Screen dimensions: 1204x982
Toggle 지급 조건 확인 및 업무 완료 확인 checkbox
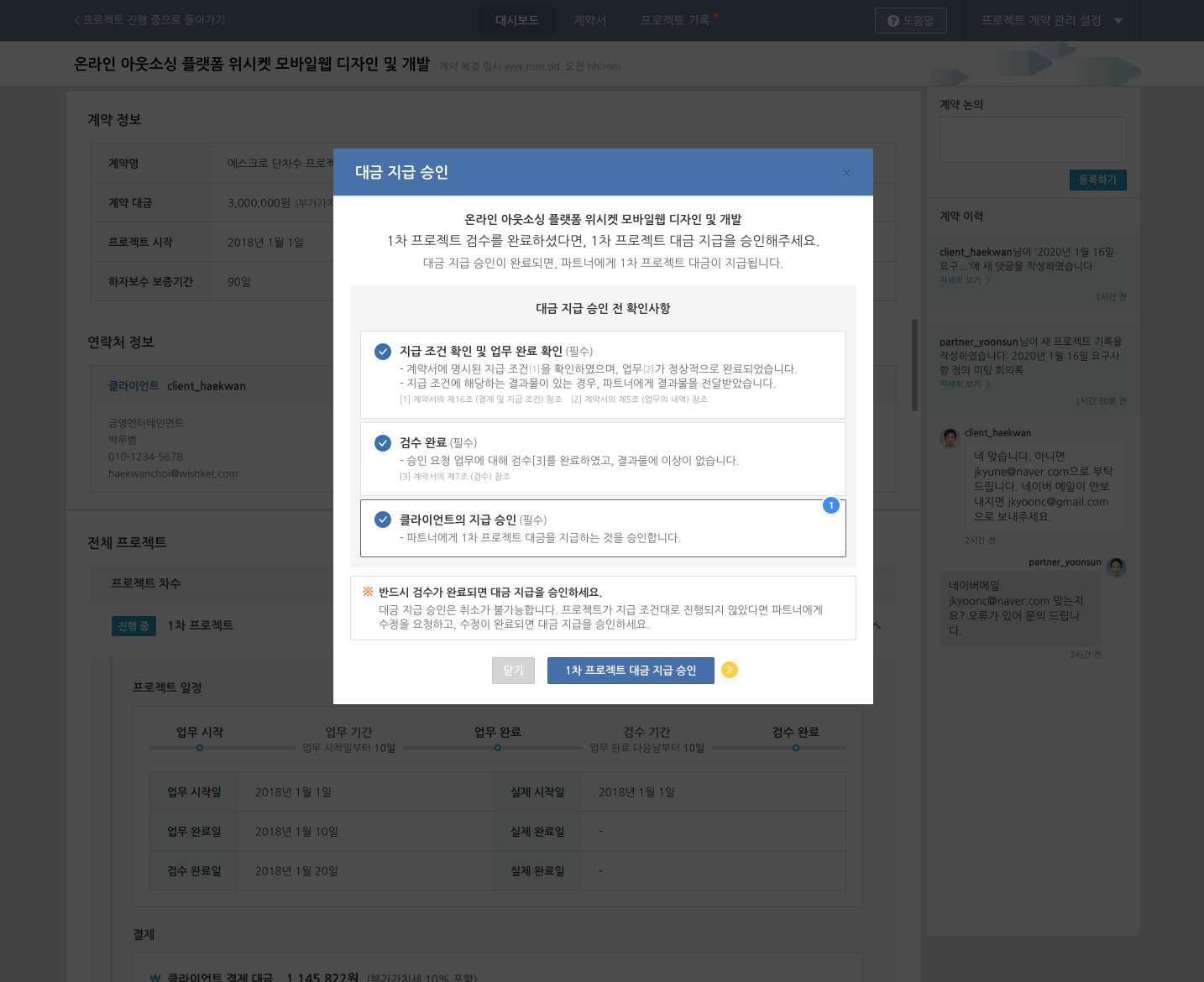click(x=383, y=351)
